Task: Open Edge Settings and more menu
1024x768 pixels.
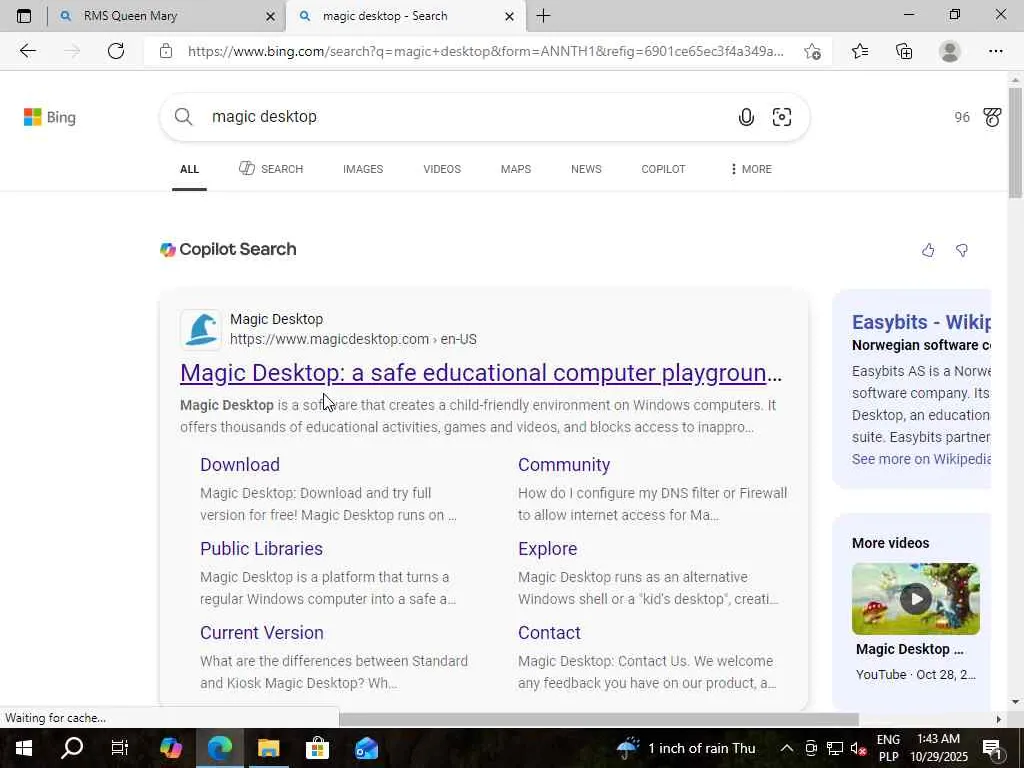Action: 996,51
